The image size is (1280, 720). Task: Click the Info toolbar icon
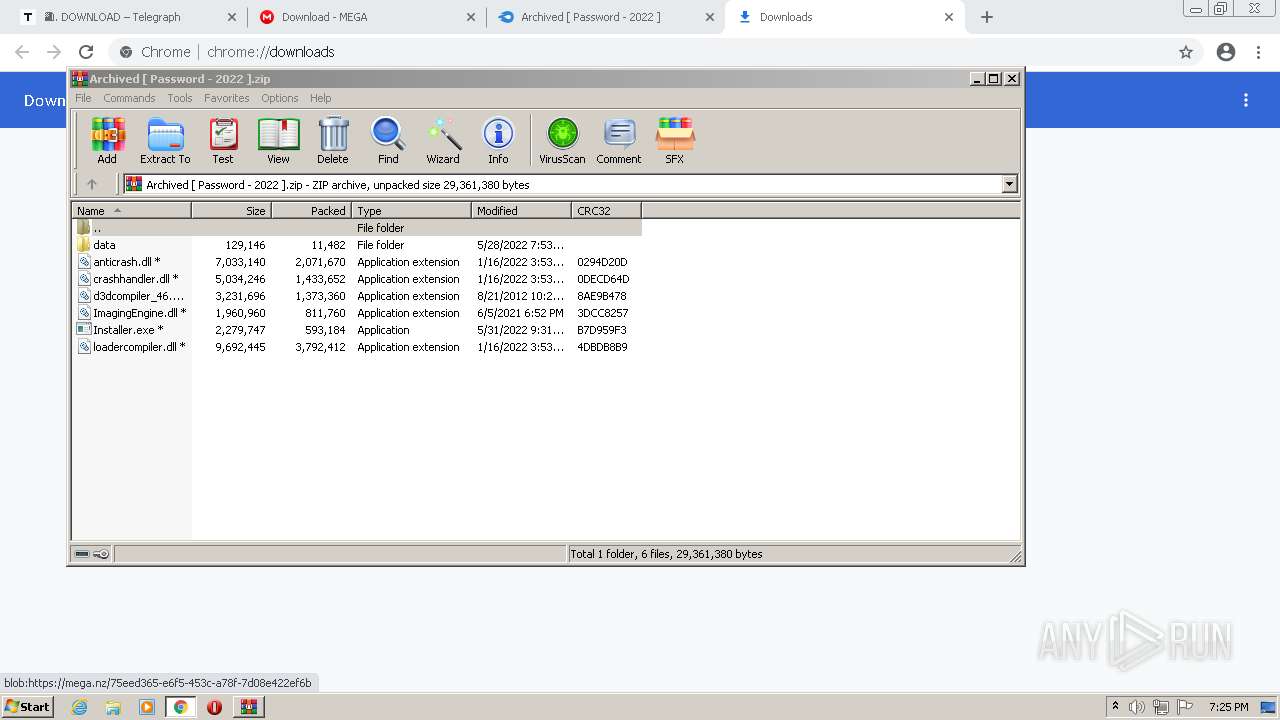click(498, 141)
